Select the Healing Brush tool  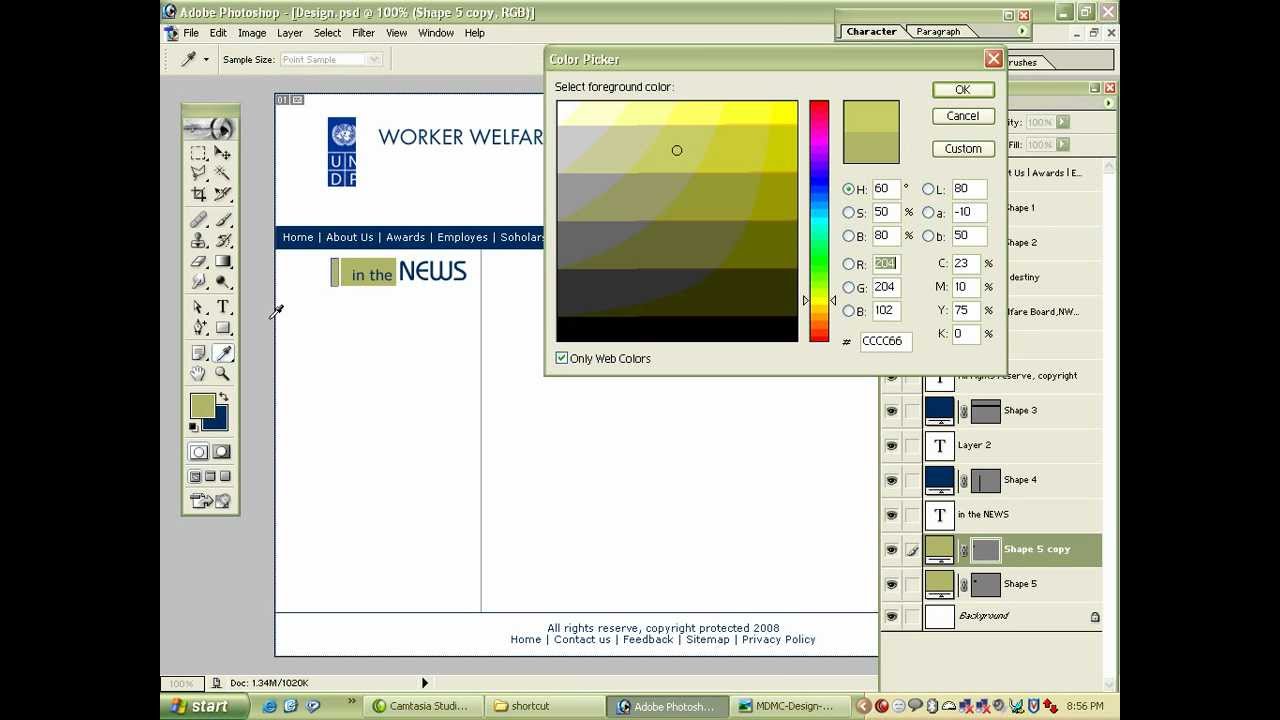(x=198, y=220)
